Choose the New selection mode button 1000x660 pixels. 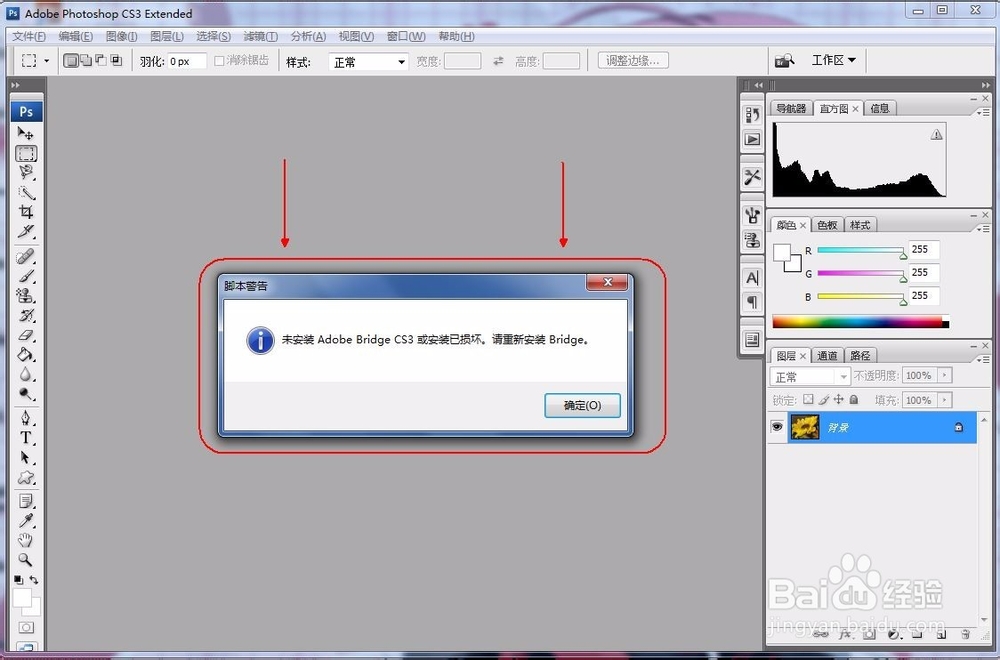point(71,61)
